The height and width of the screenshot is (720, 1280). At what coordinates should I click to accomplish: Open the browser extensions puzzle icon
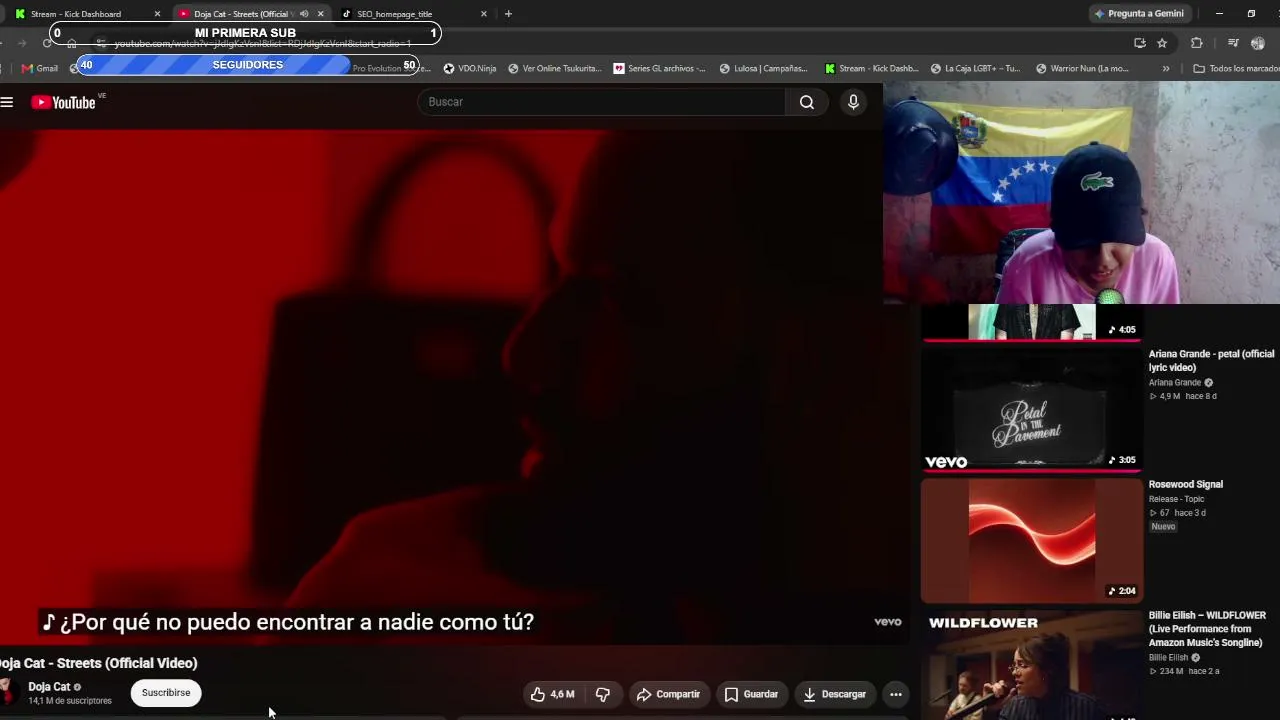click(x=1197, y=43)
